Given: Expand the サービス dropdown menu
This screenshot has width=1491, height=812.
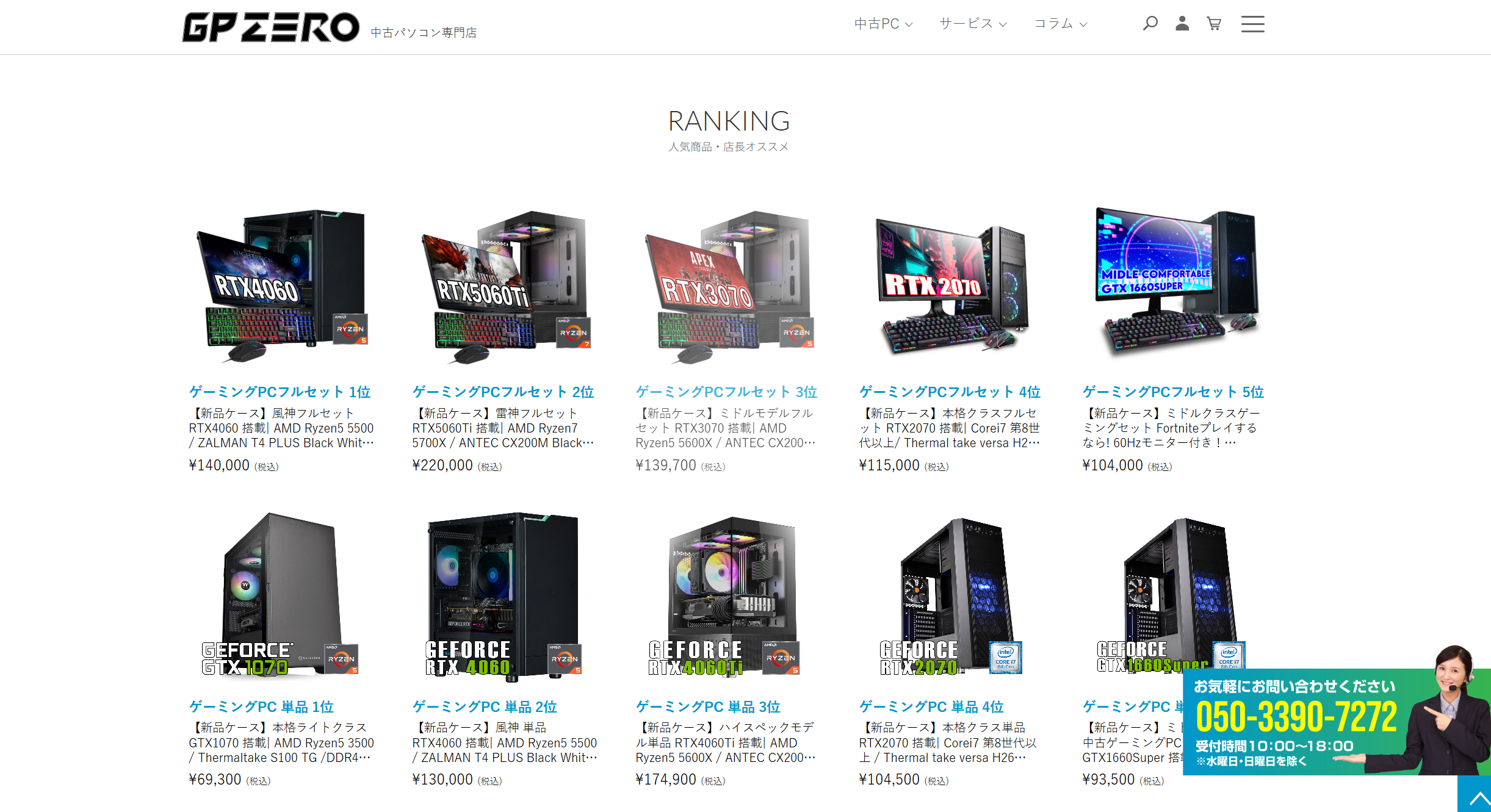Looking at the screenshot, I should (973, 24).
